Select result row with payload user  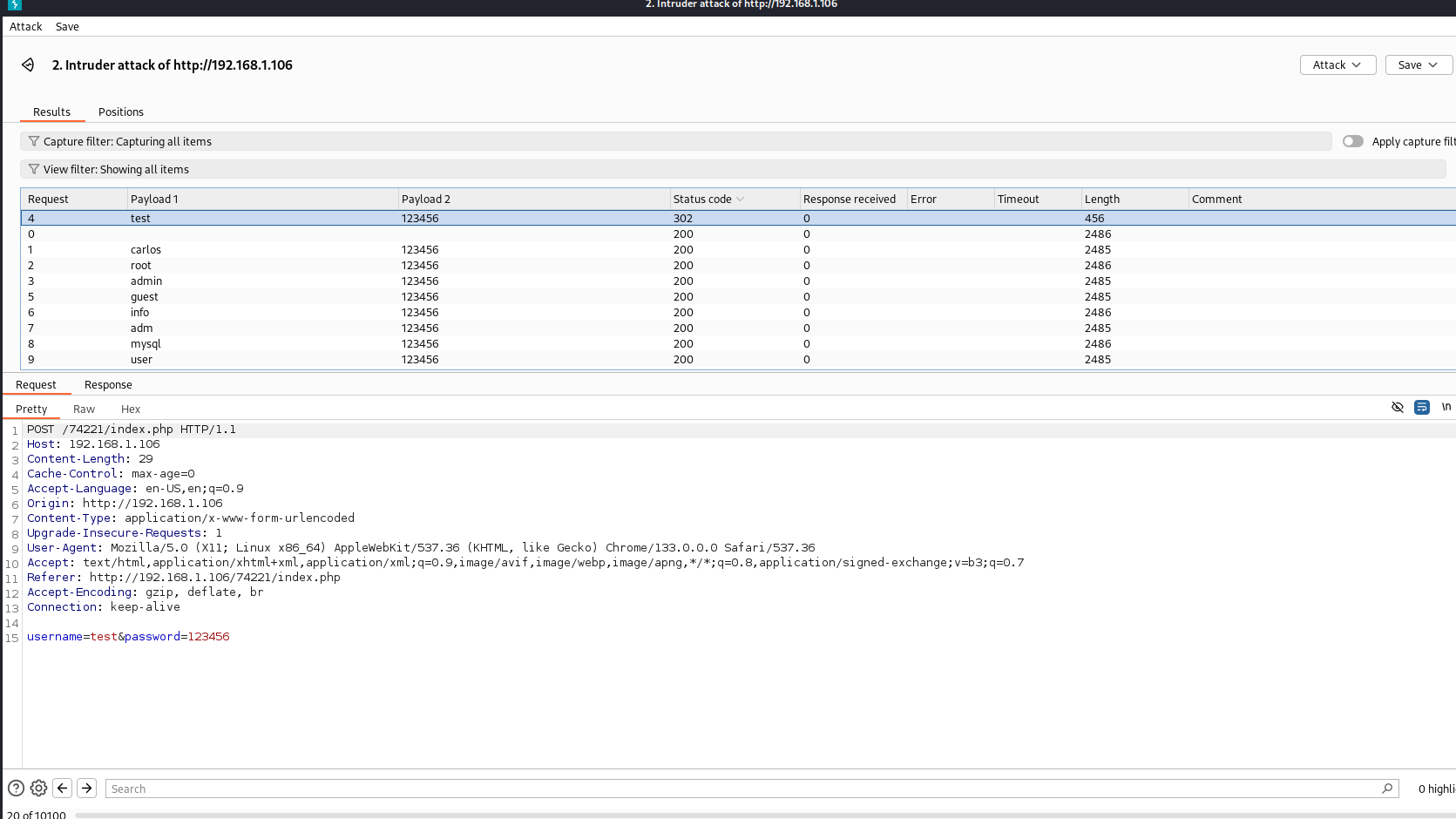(x=738, y=360)
